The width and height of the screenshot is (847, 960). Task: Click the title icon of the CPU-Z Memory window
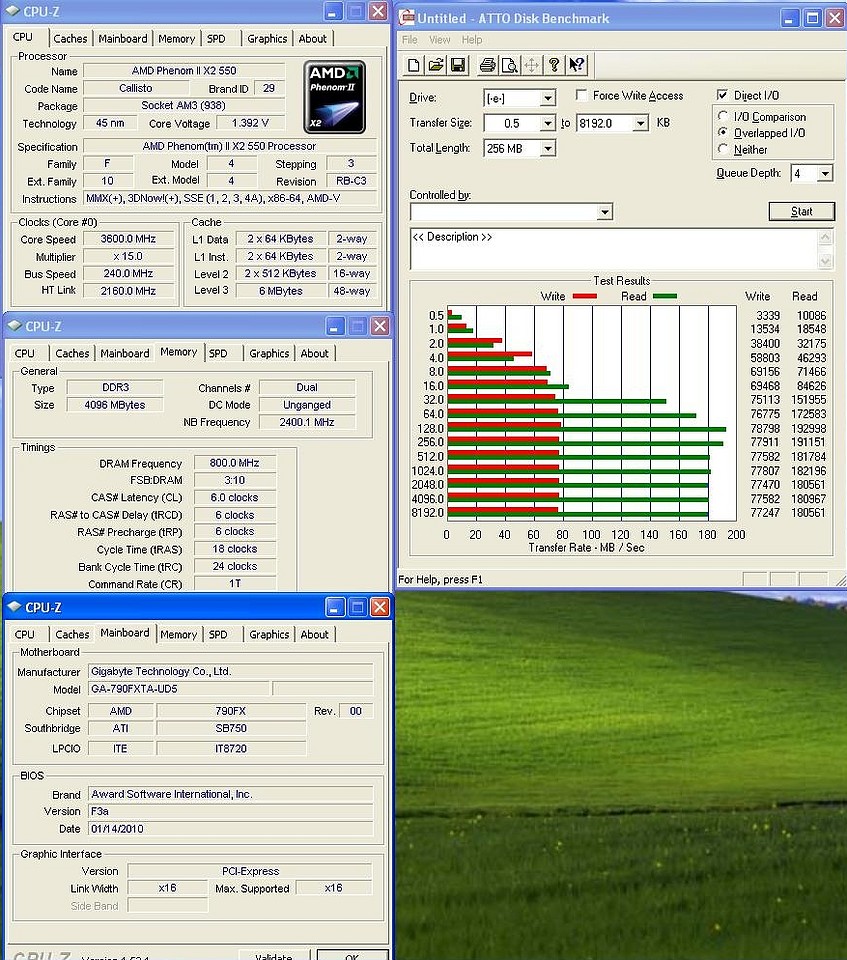point(13,326)
